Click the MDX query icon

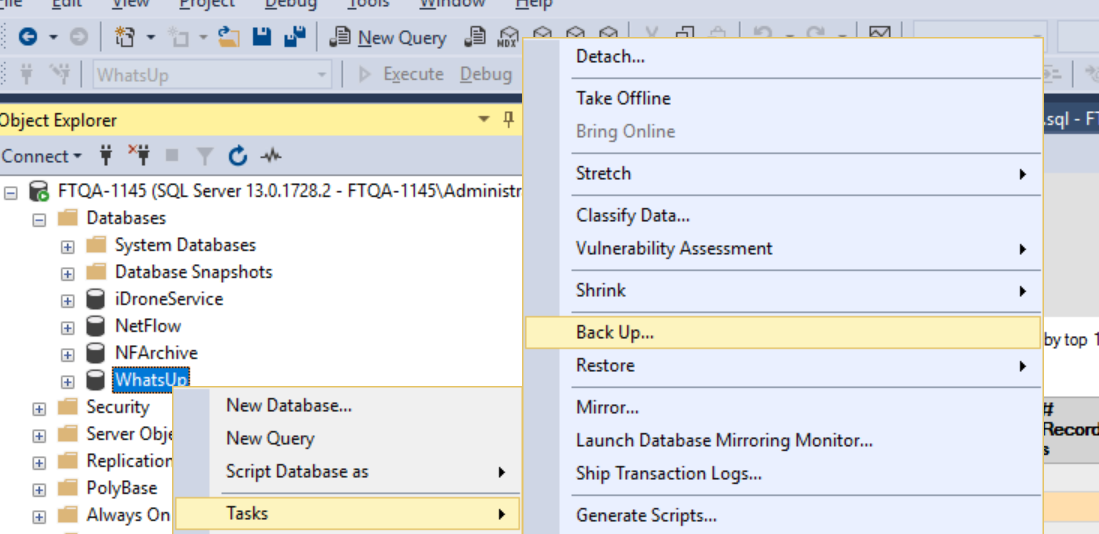click(x=508, y=37)
